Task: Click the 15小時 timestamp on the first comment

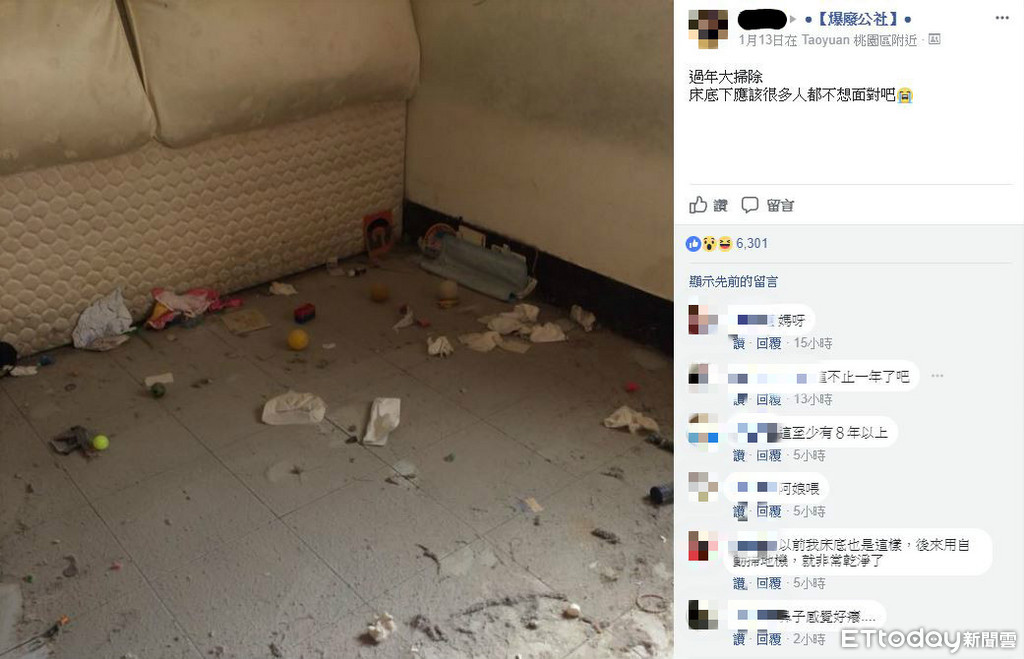Action: click(x=812, y=344)
